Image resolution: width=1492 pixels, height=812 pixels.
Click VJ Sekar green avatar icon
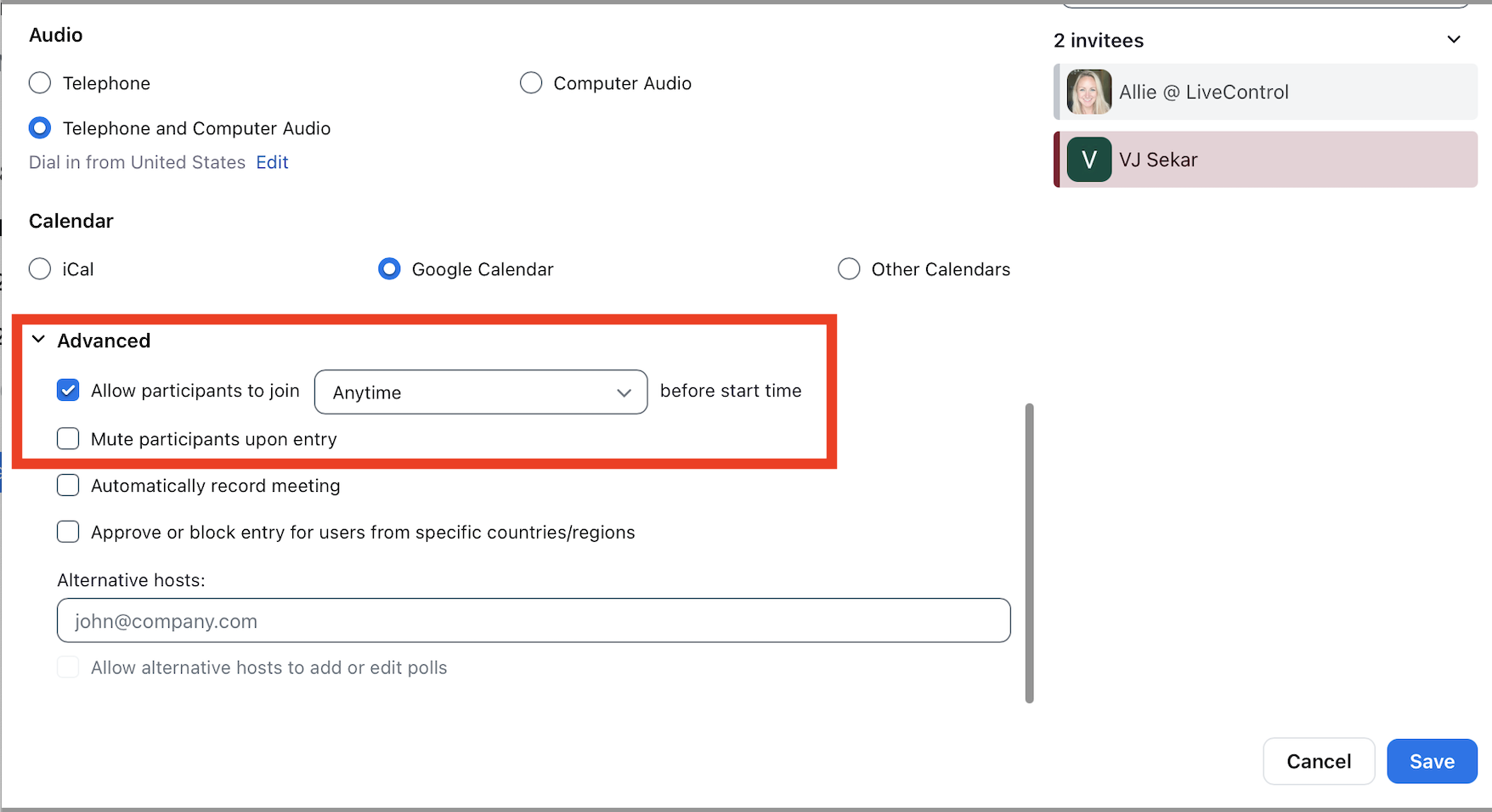click(1088, 160)
